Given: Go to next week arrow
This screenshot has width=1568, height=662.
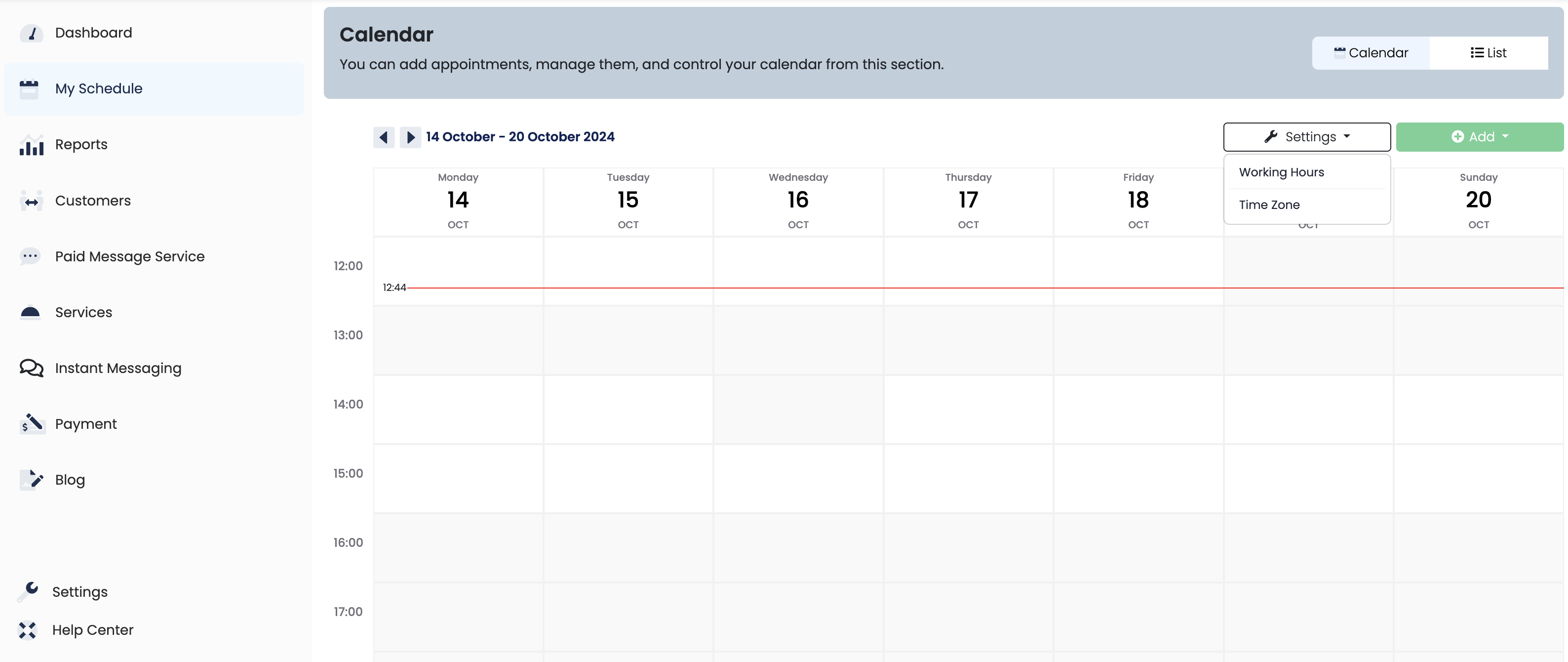Looking at the screenshot, I should tap(410, 137).
